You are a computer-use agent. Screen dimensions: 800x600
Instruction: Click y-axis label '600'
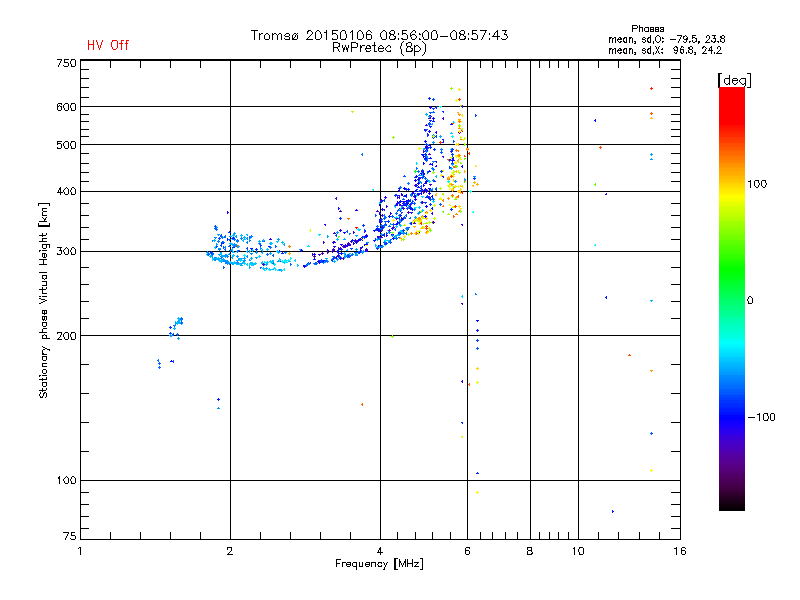click(x=66, y=107)
